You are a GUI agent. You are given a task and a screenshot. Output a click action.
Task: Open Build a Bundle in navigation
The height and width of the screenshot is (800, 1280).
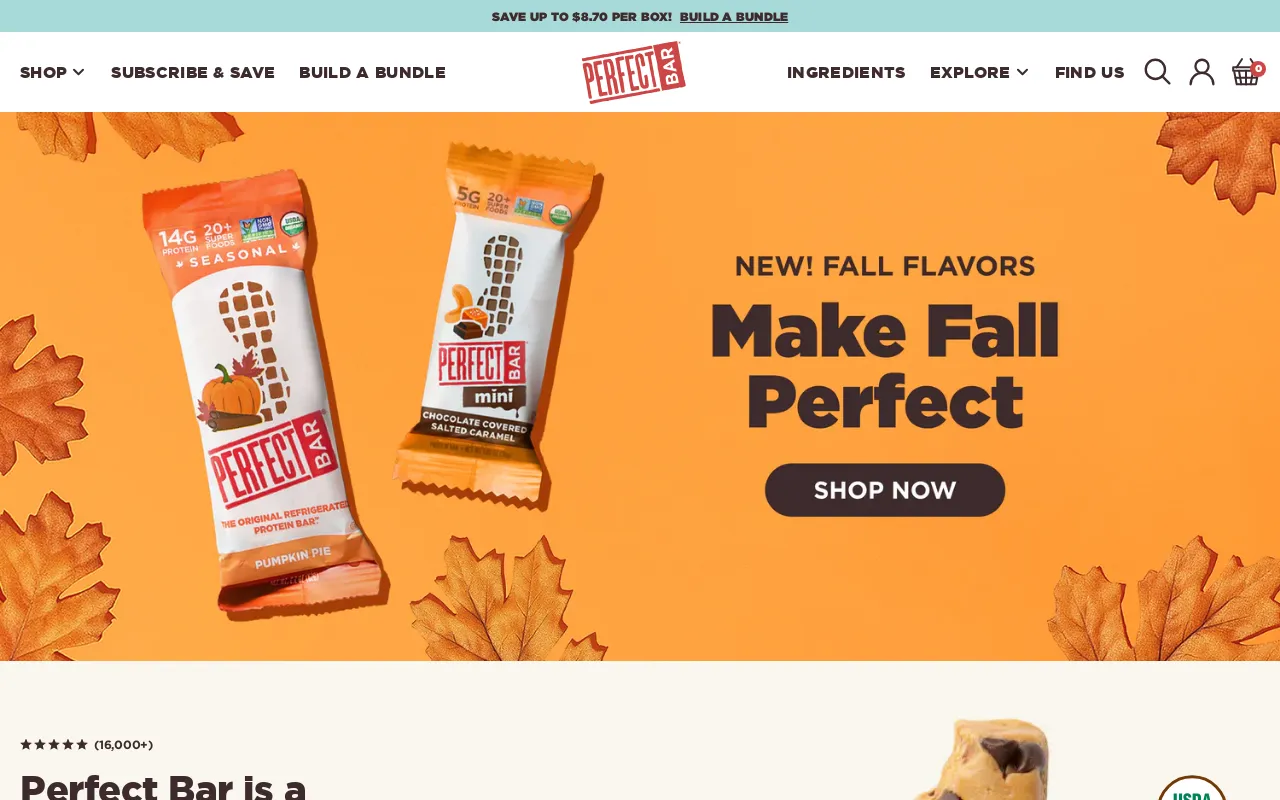pos(372,72)
